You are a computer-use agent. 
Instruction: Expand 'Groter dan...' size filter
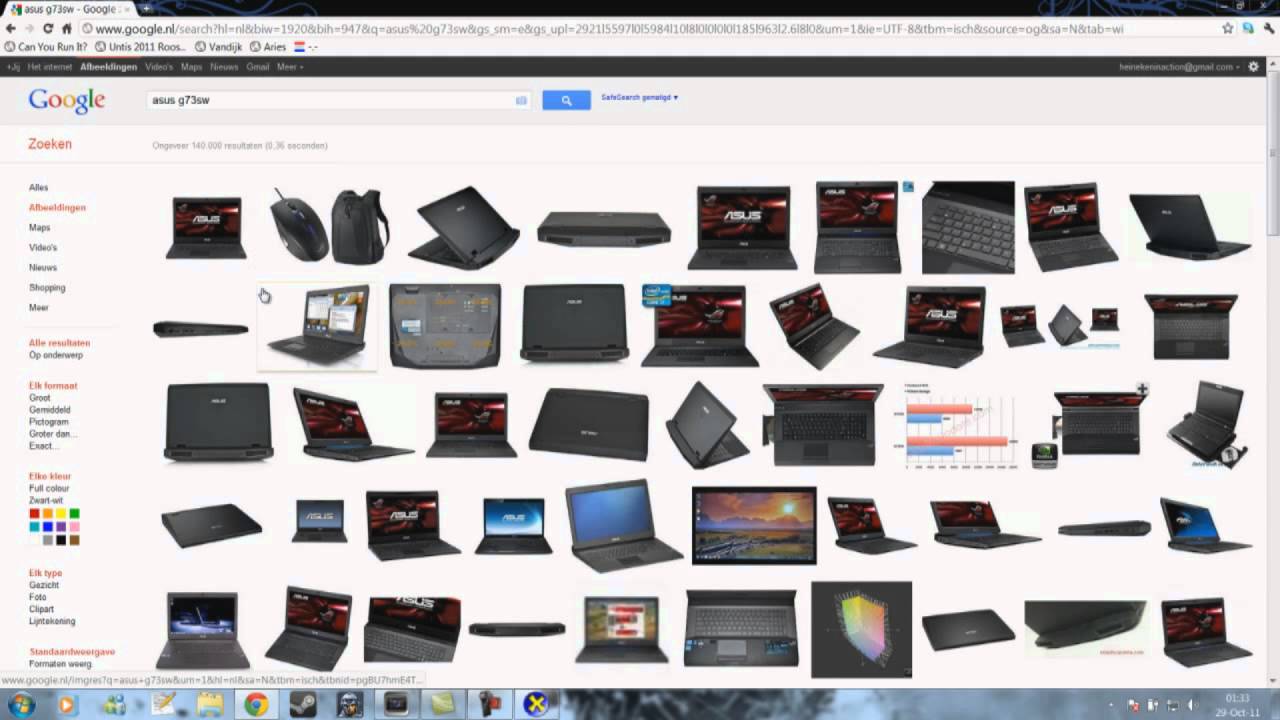tap(53, 434)
